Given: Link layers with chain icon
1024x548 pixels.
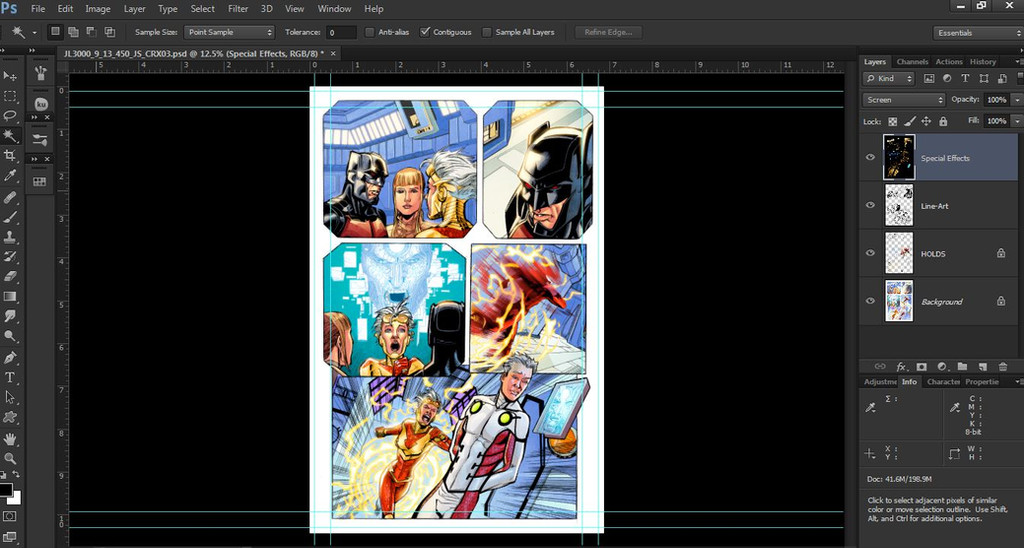Looking at the screenshot, I should pyautogui.click(x=880, y=367).
